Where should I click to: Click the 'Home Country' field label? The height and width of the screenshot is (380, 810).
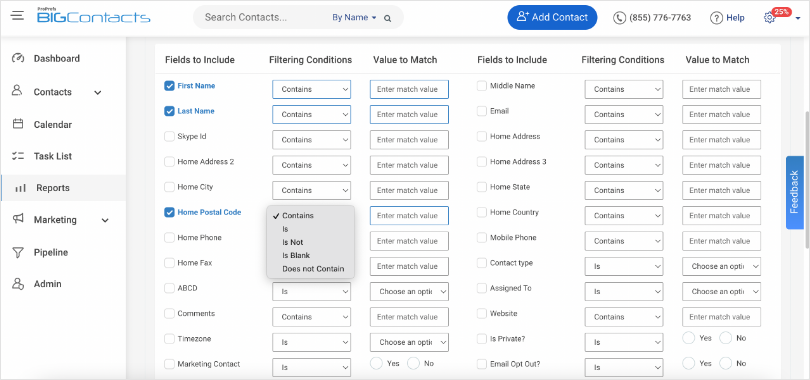[x=514, y=212]
